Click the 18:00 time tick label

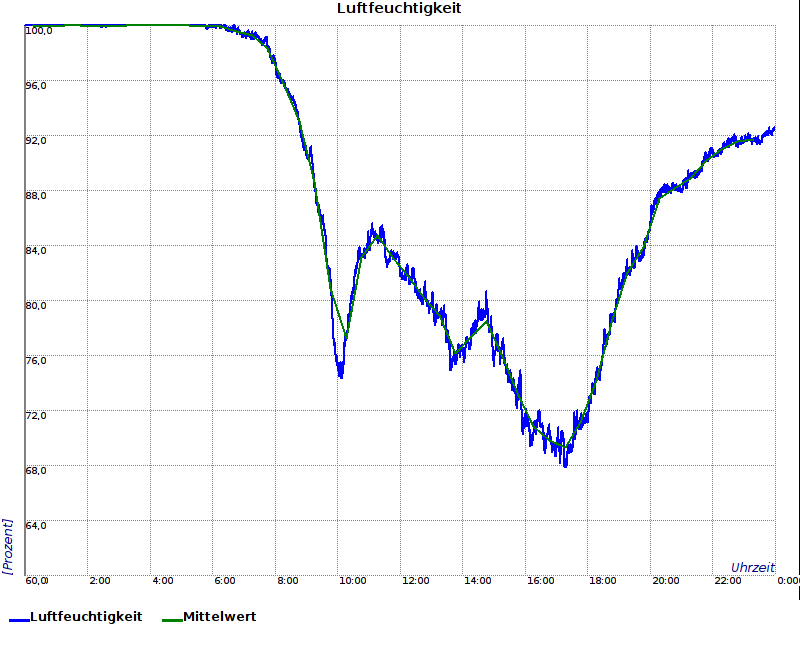coord(603,581)
